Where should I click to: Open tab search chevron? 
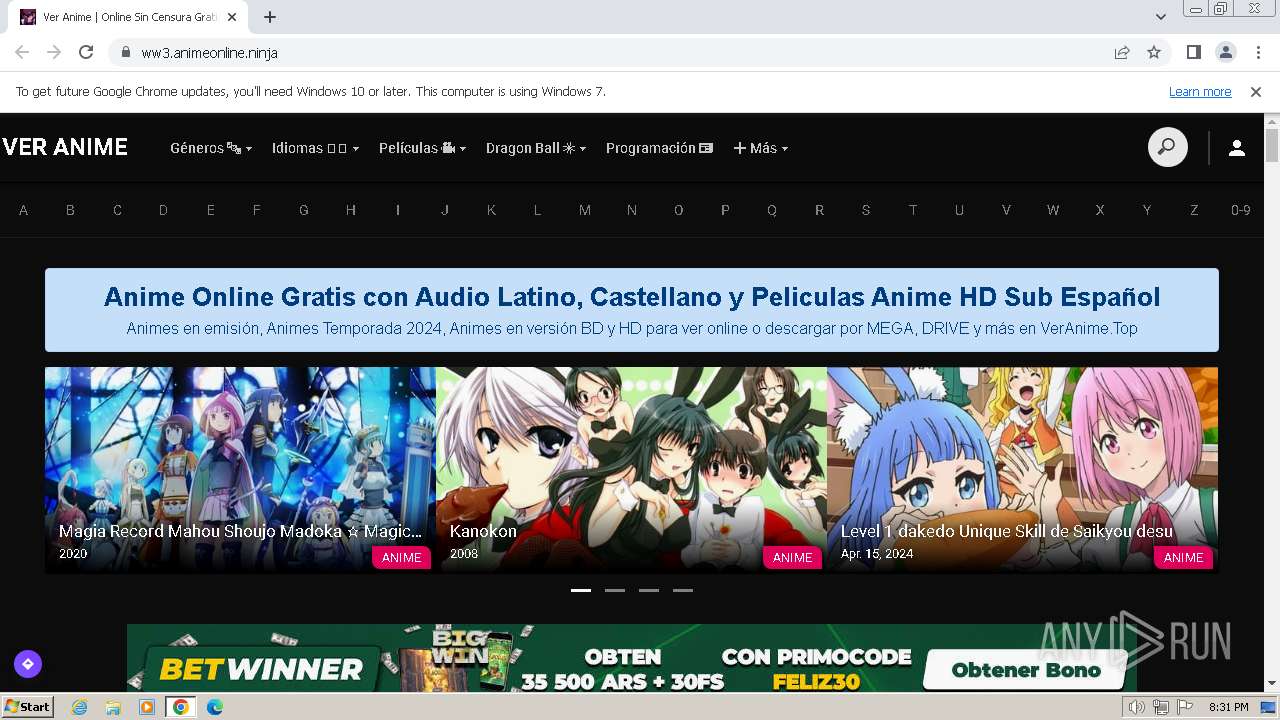(x=1160, y=17)
